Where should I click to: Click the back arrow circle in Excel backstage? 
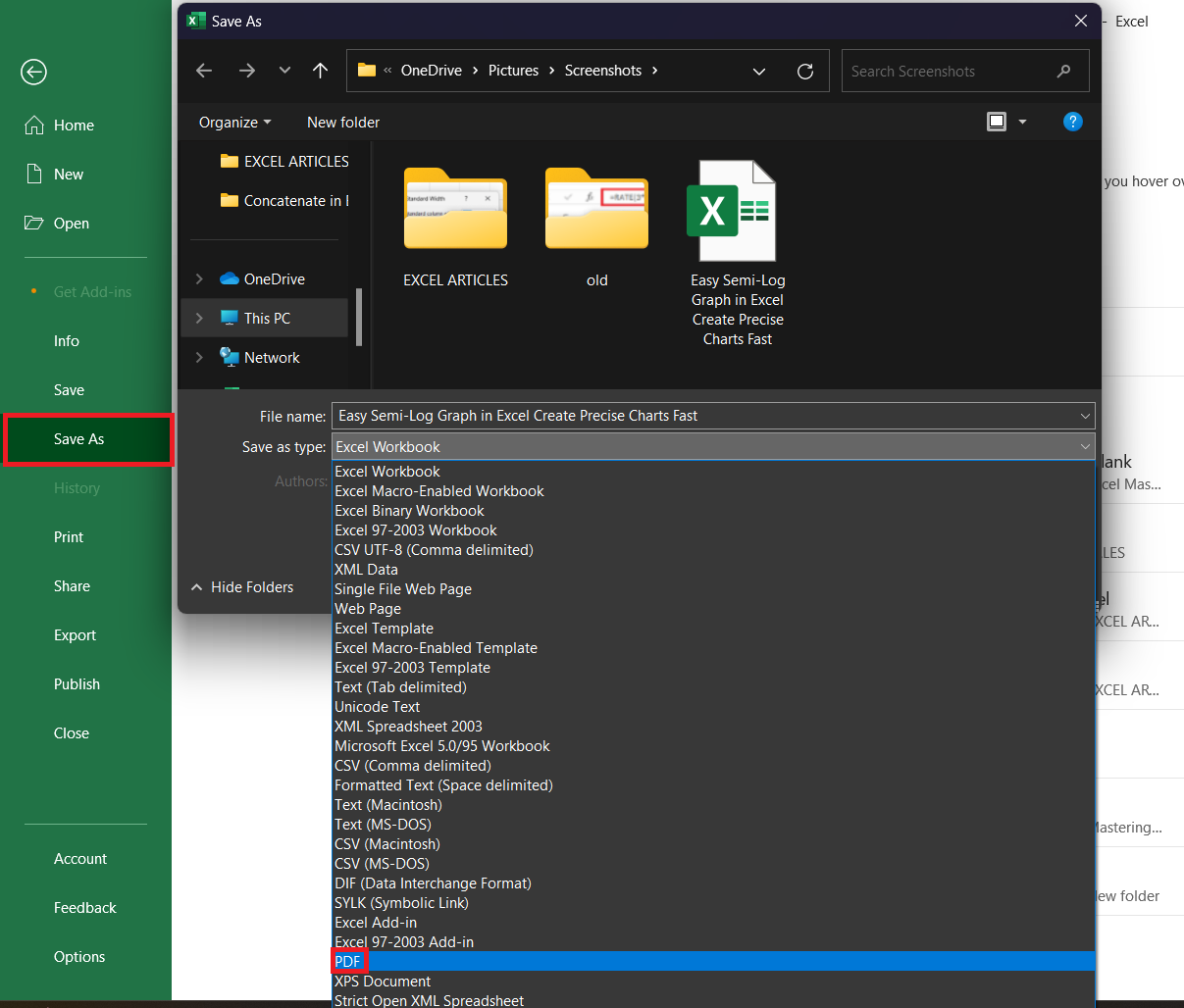(34, 72)
